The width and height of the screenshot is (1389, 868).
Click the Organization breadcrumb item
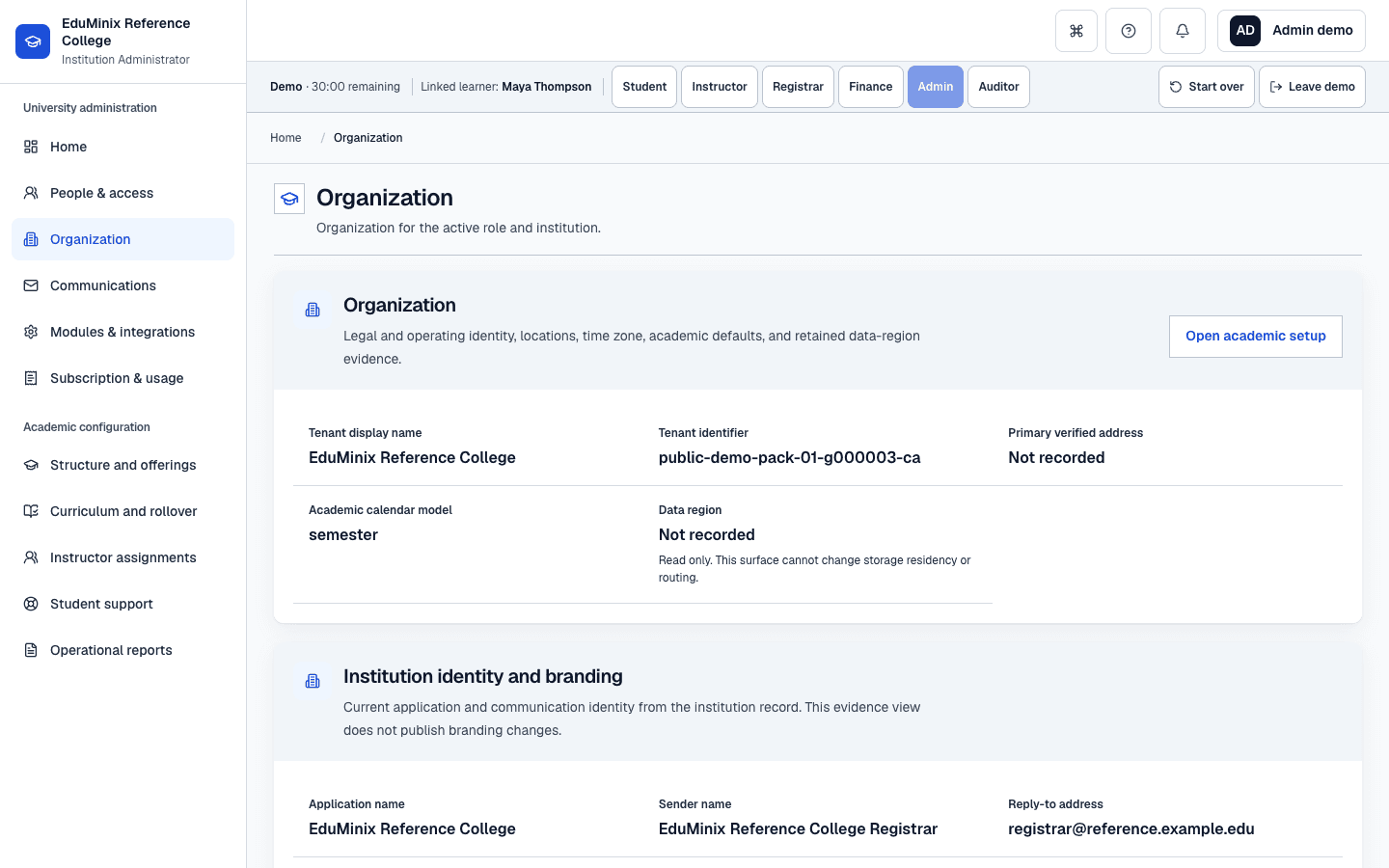click(x=368, y=138)
